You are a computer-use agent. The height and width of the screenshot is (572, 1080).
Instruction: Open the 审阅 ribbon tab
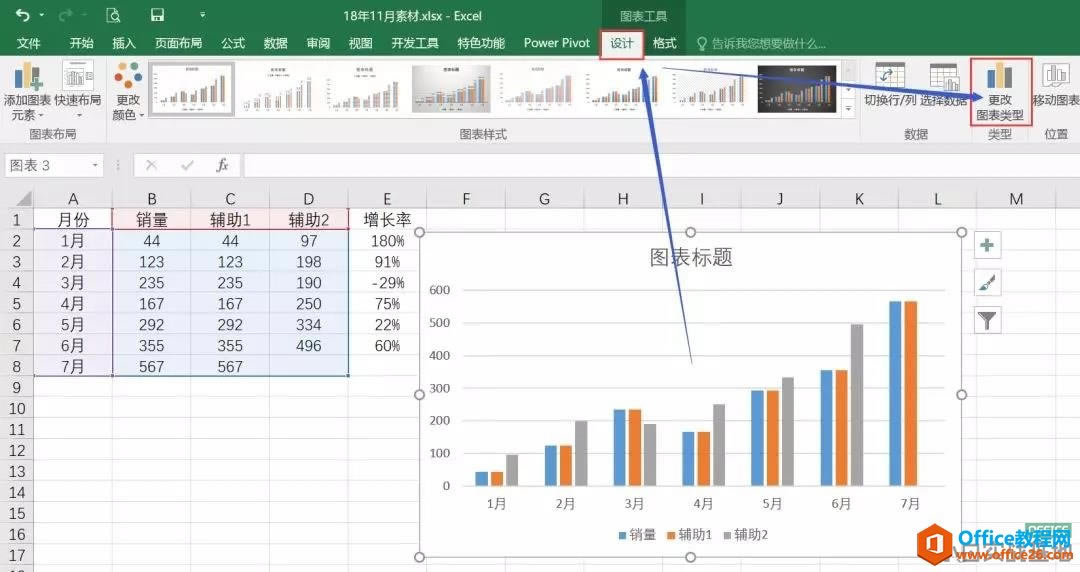tap(318, 43)
